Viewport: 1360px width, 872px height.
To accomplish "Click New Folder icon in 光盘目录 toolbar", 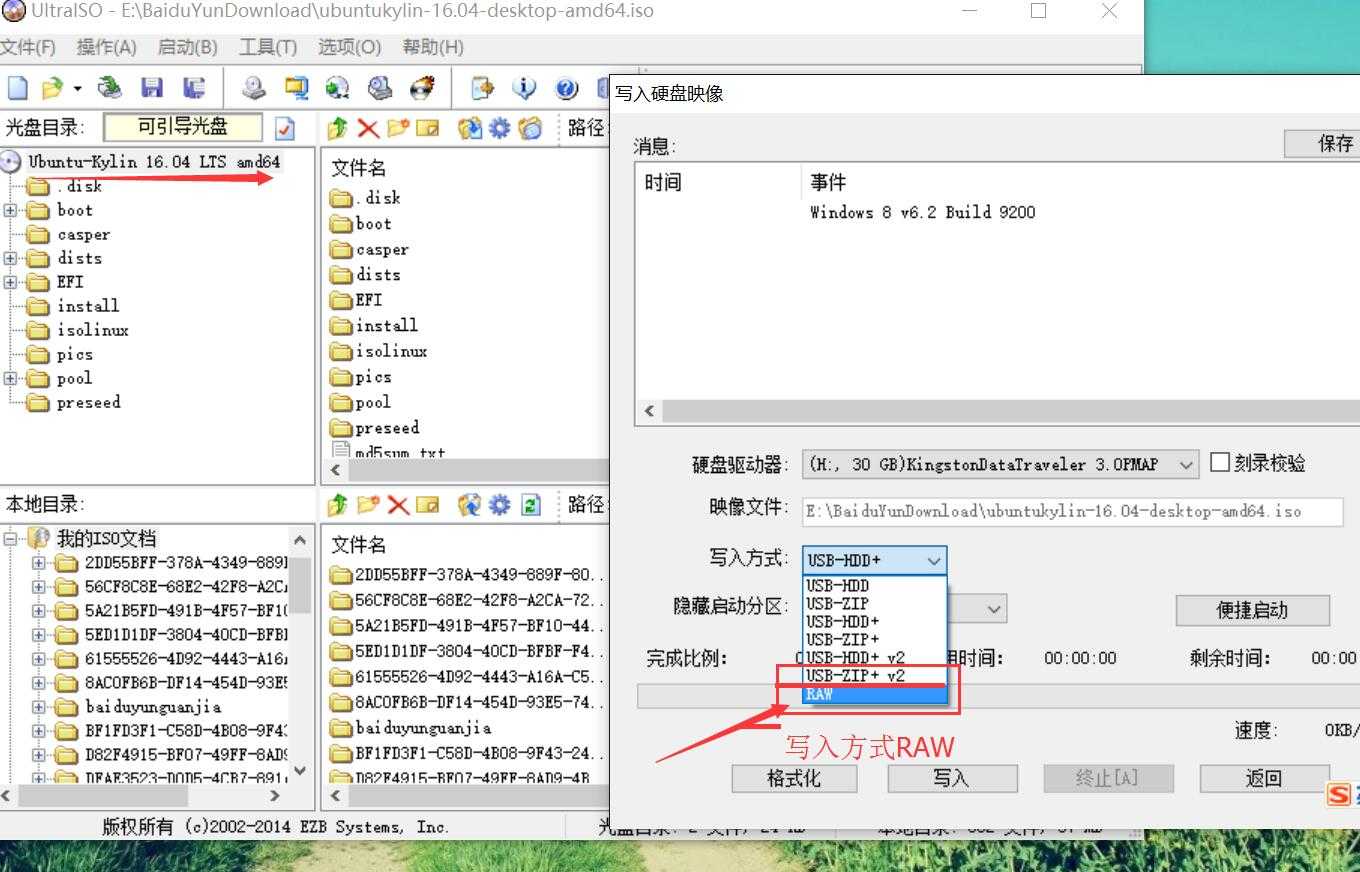I will click(398, 128).
